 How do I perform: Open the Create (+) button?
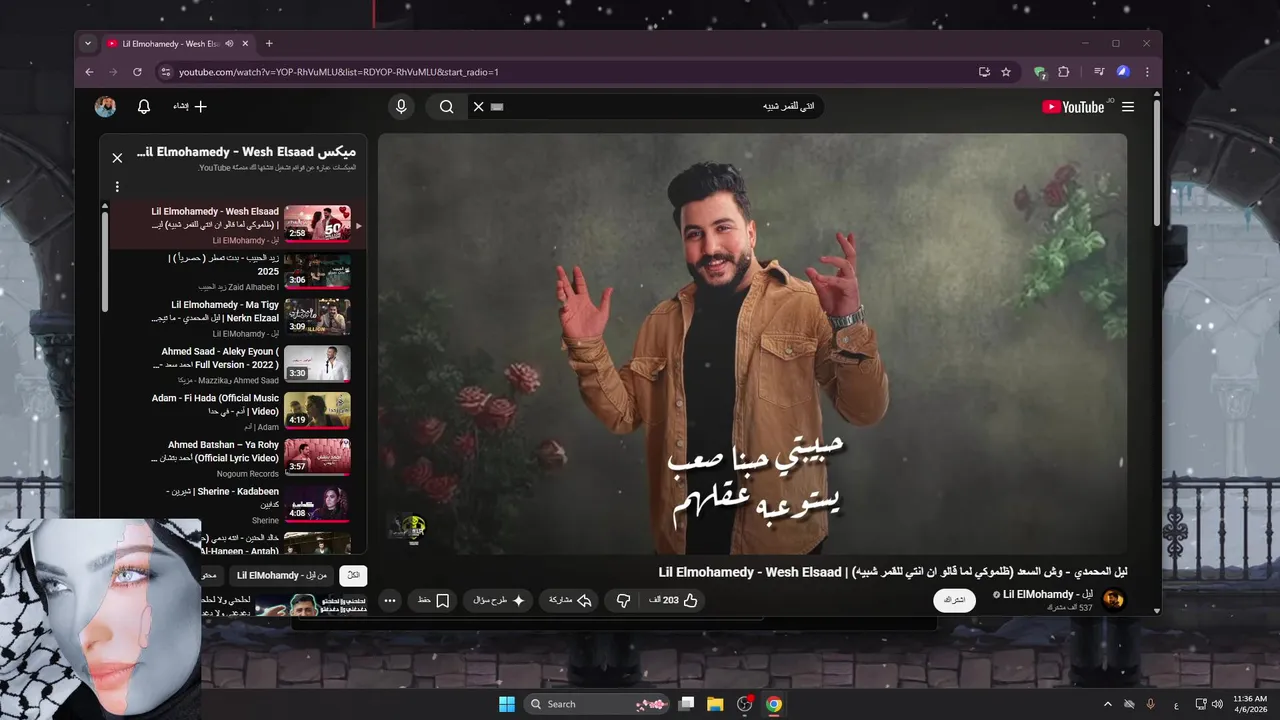[190, 106]
